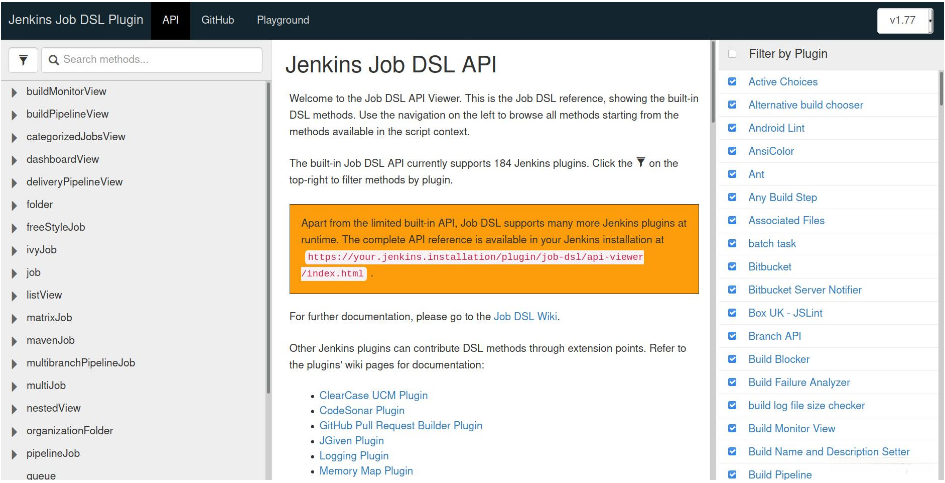Toggle the Filter by Plugin master checkbox
Viewport: 945px width, 483px height.
(x=733, y=54)
